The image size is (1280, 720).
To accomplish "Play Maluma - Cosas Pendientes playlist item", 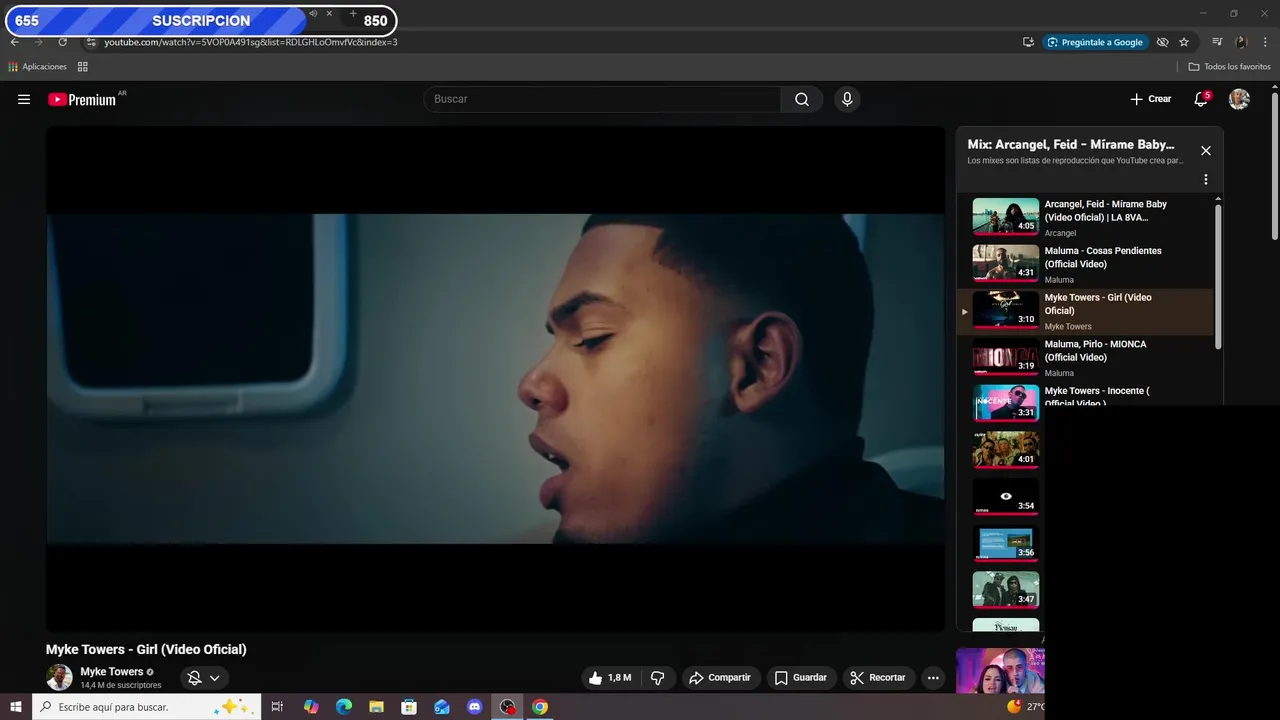I will 1086,265.
